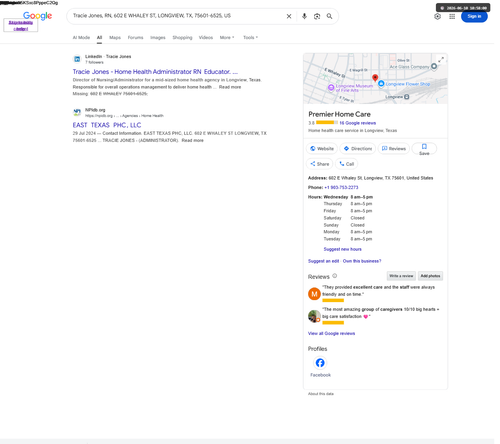
Task: Select Longview Flower Shop map marker
Action: pos(381,84)
